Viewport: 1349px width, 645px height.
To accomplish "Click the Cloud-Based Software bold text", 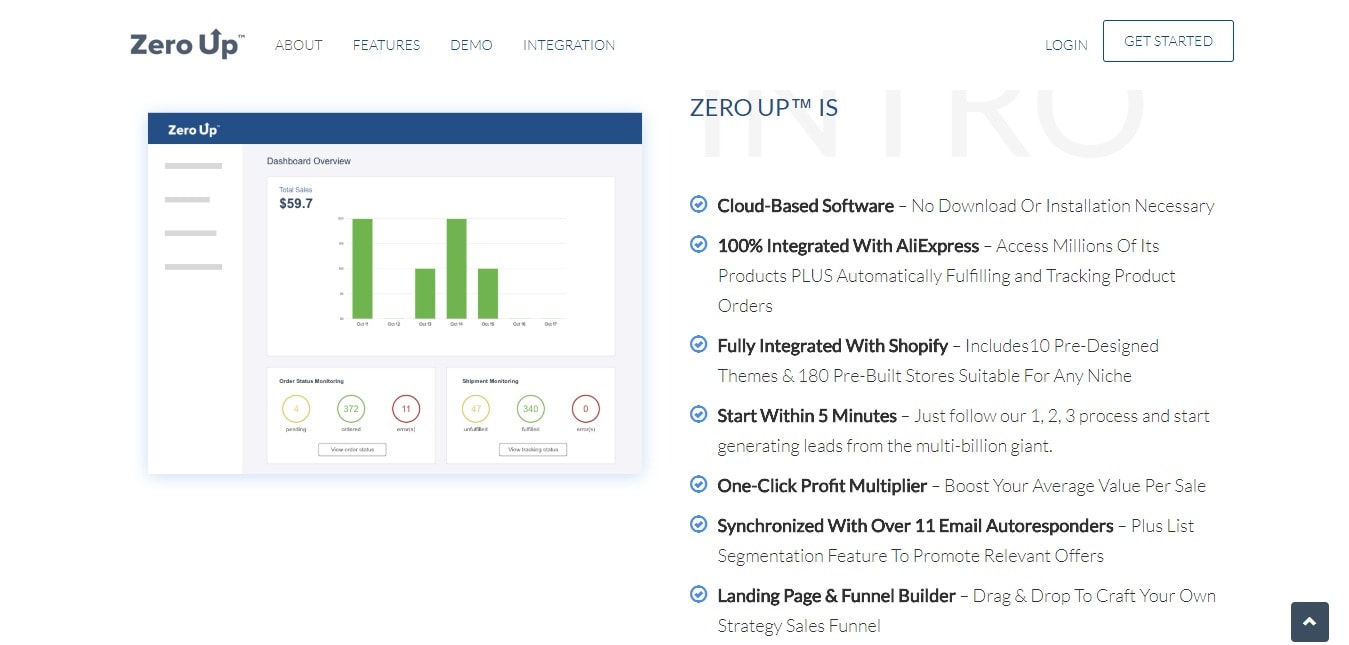I will pos(806,206).
